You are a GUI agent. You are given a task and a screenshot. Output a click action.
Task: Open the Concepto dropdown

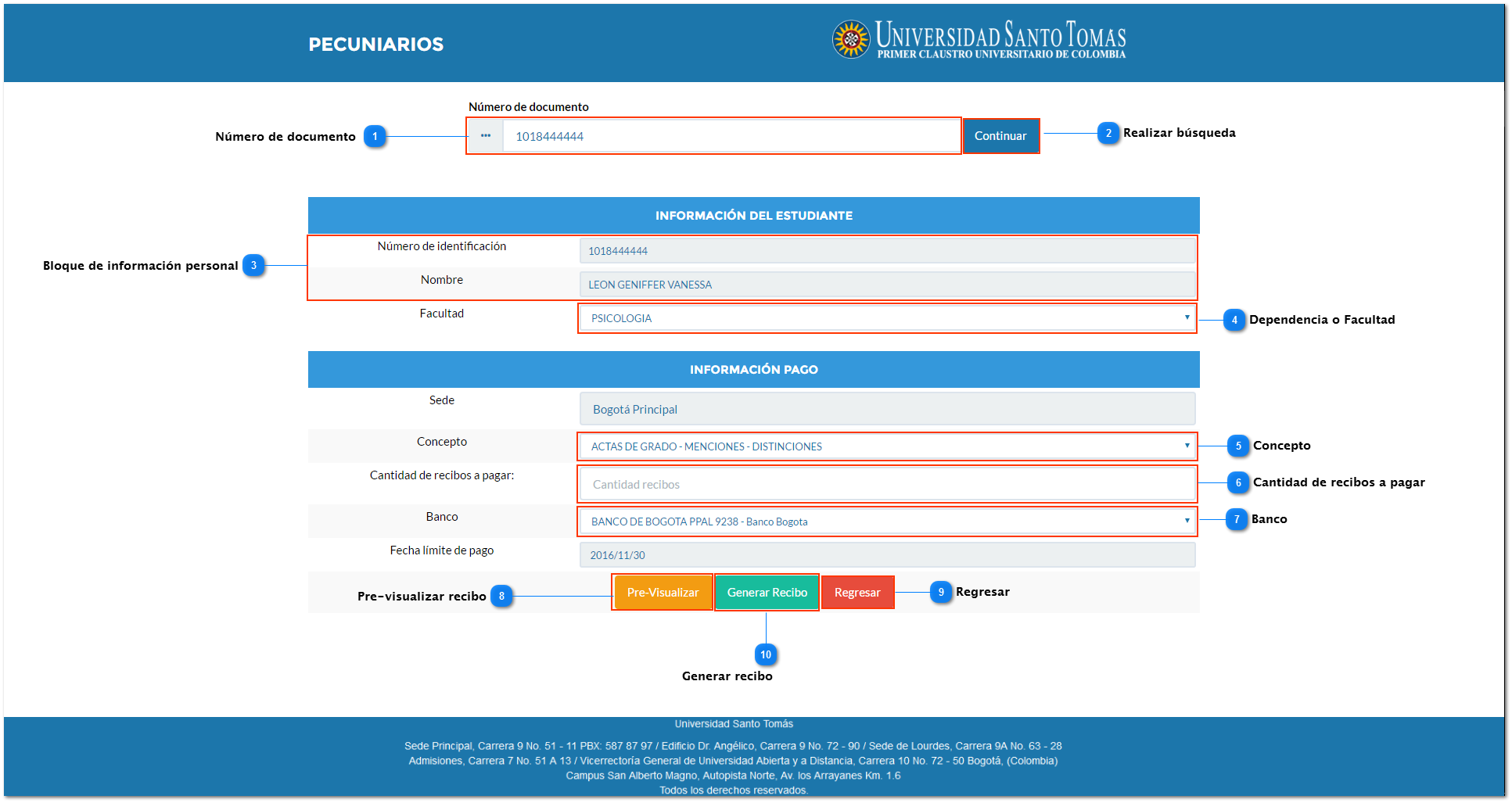click(887, 446)
